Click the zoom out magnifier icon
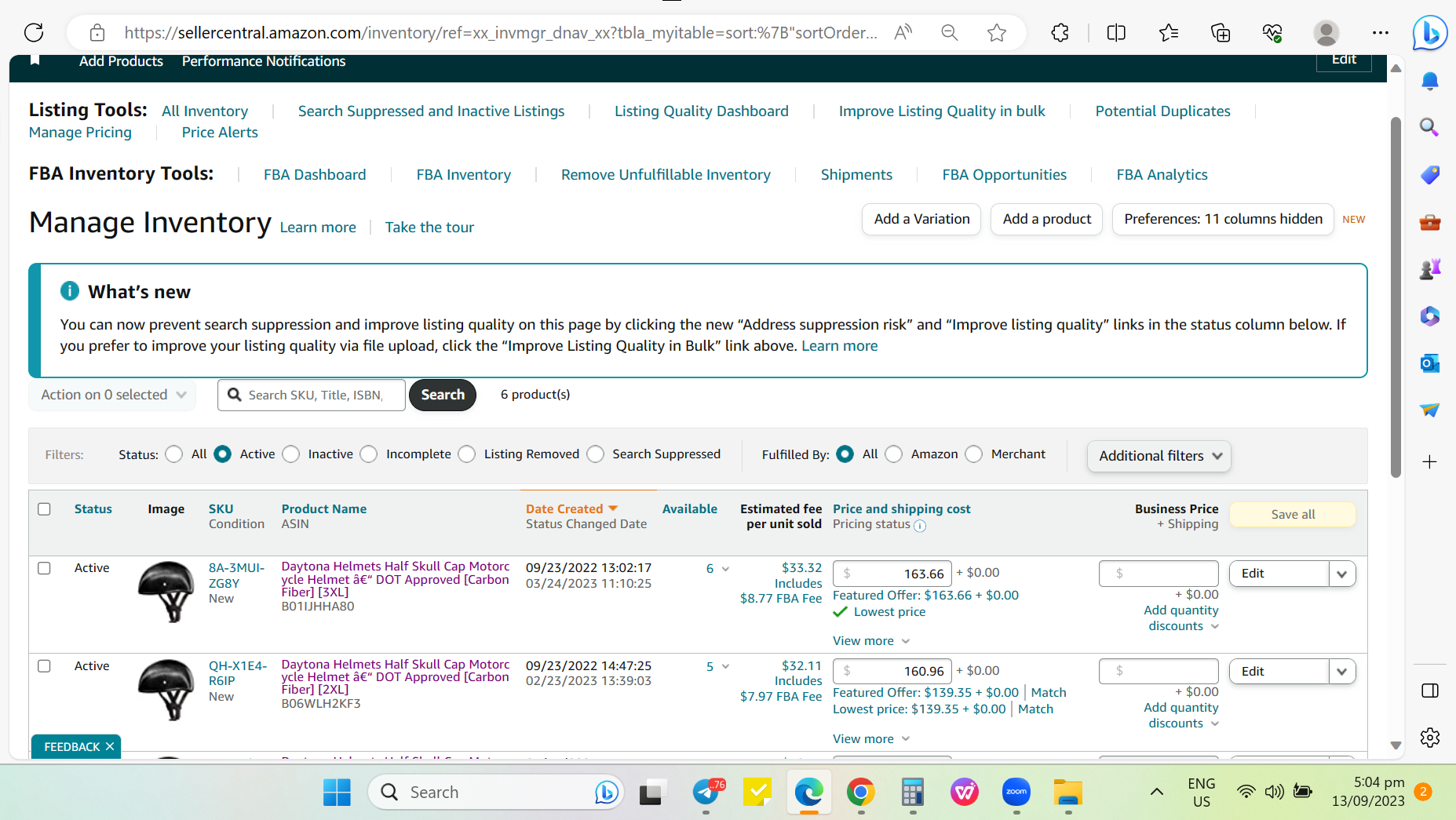 pos(950,32)
